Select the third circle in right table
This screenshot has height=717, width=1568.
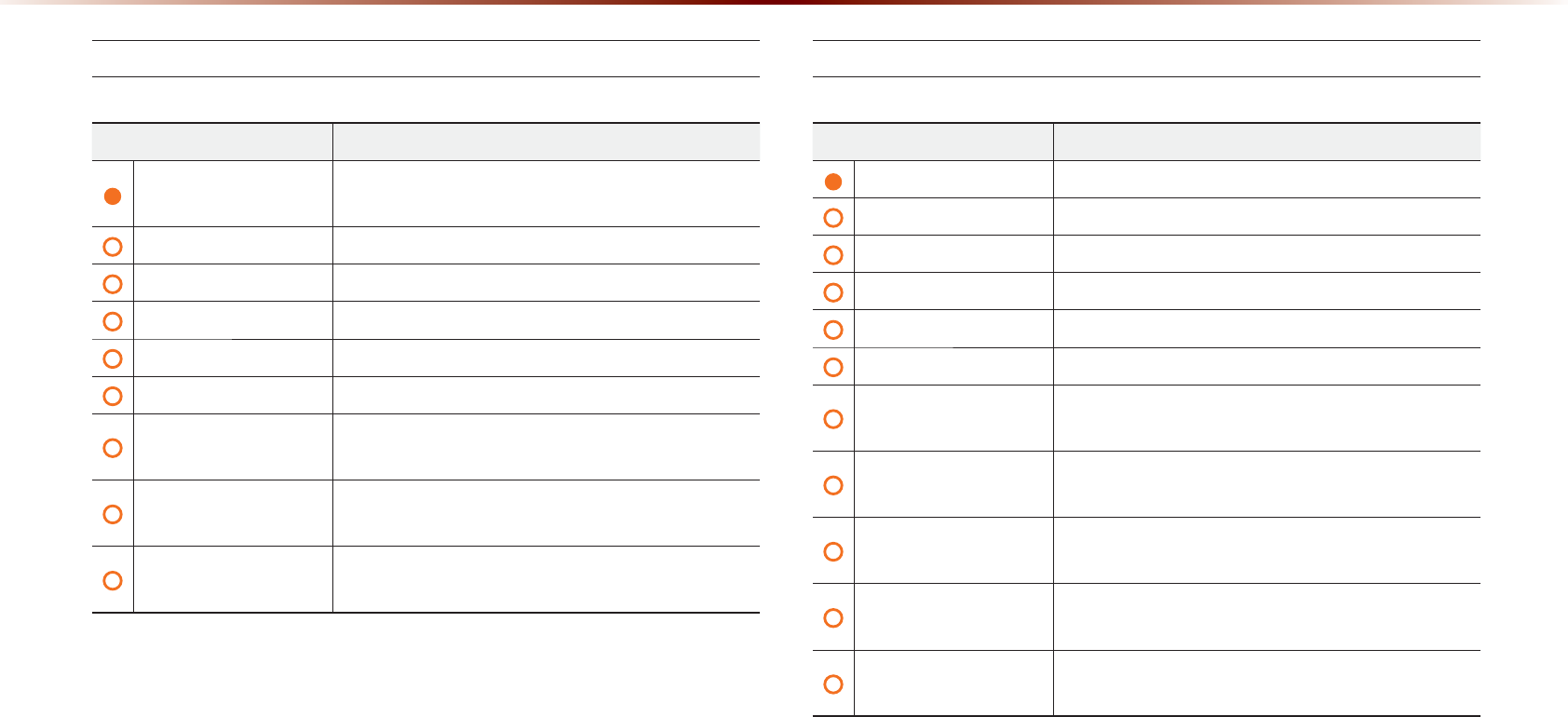833,255
